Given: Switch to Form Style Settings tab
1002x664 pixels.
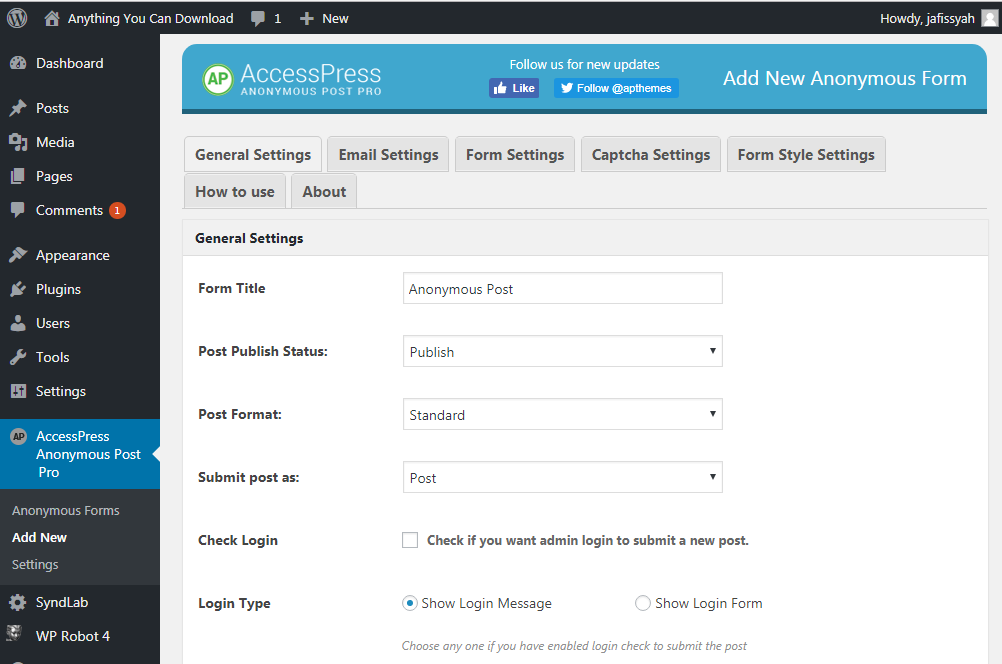Looking at the screenshot, I should click(806, 155).
